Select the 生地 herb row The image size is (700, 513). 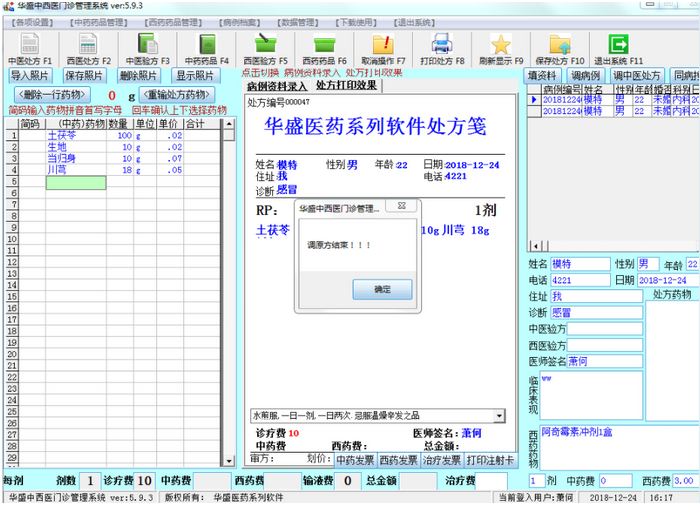(x=113, y=147)
